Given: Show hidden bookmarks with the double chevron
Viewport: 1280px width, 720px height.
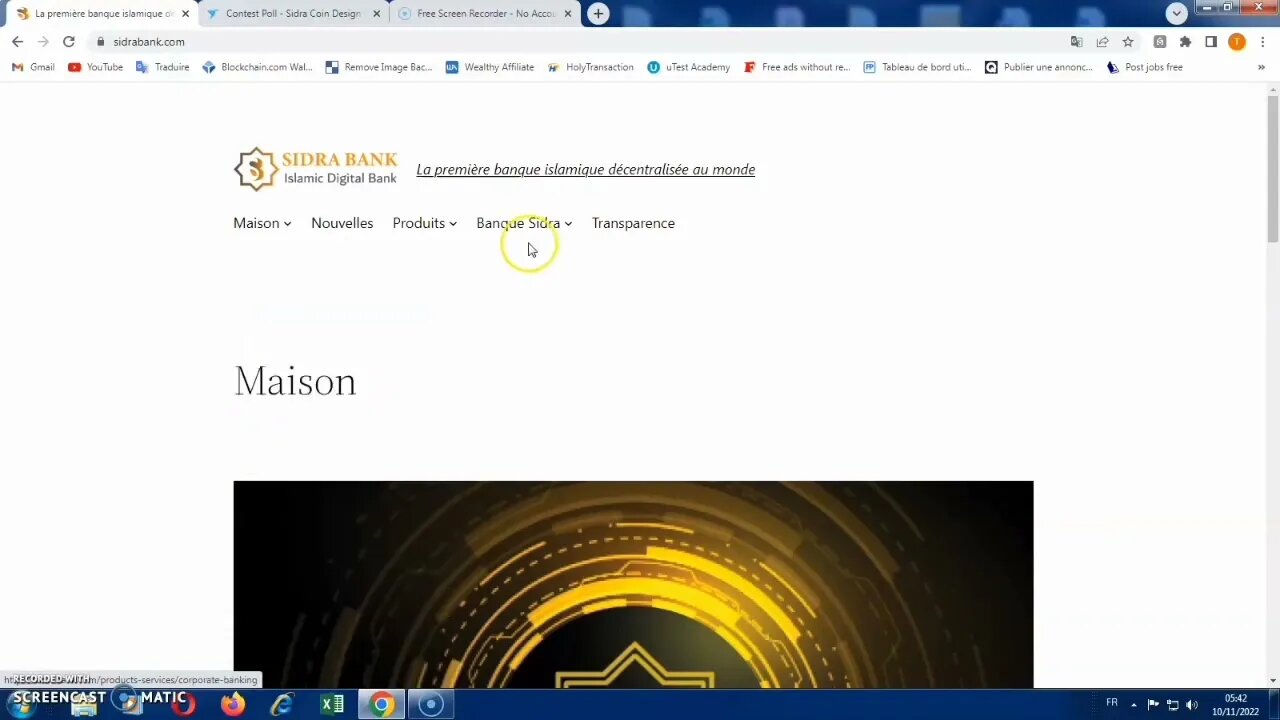Looking at the screenshot, I should [x=1261, y=67].
